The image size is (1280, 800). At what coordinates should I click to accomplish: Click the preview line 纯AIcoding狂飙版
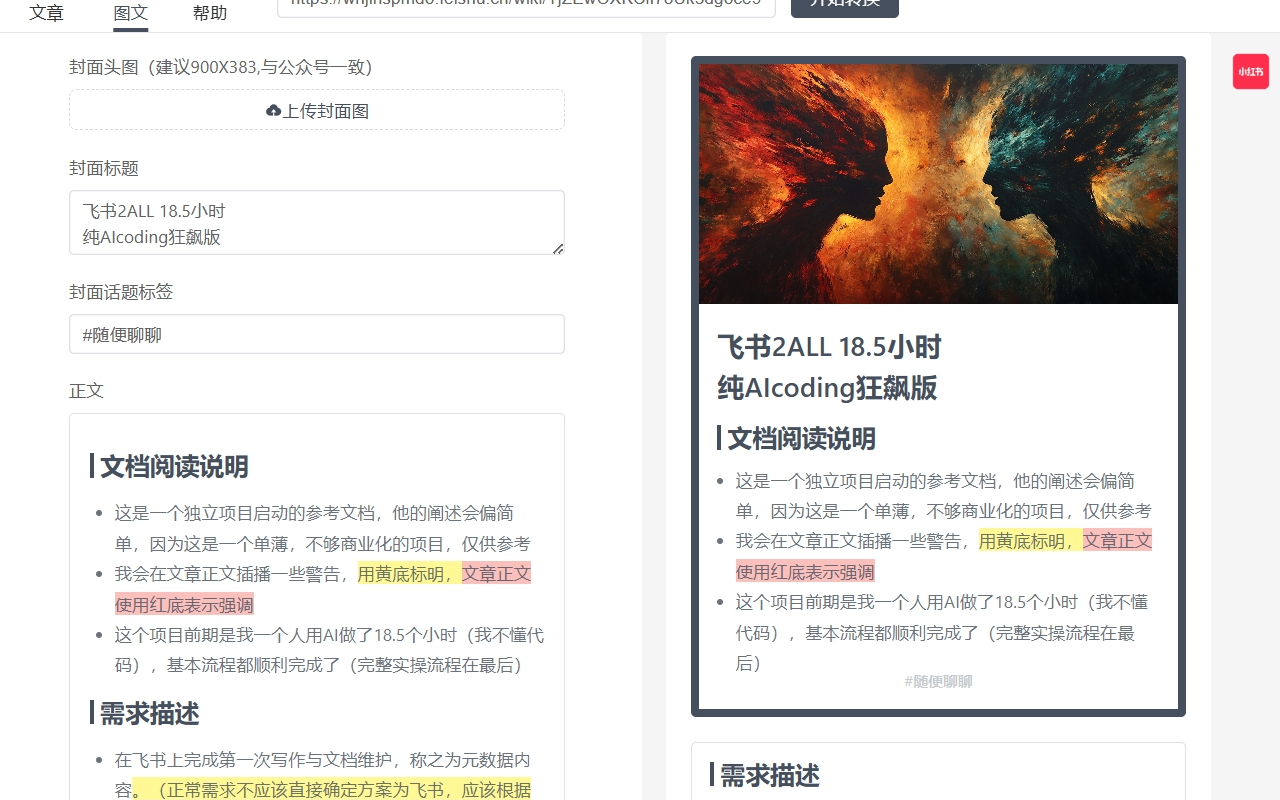828,388
